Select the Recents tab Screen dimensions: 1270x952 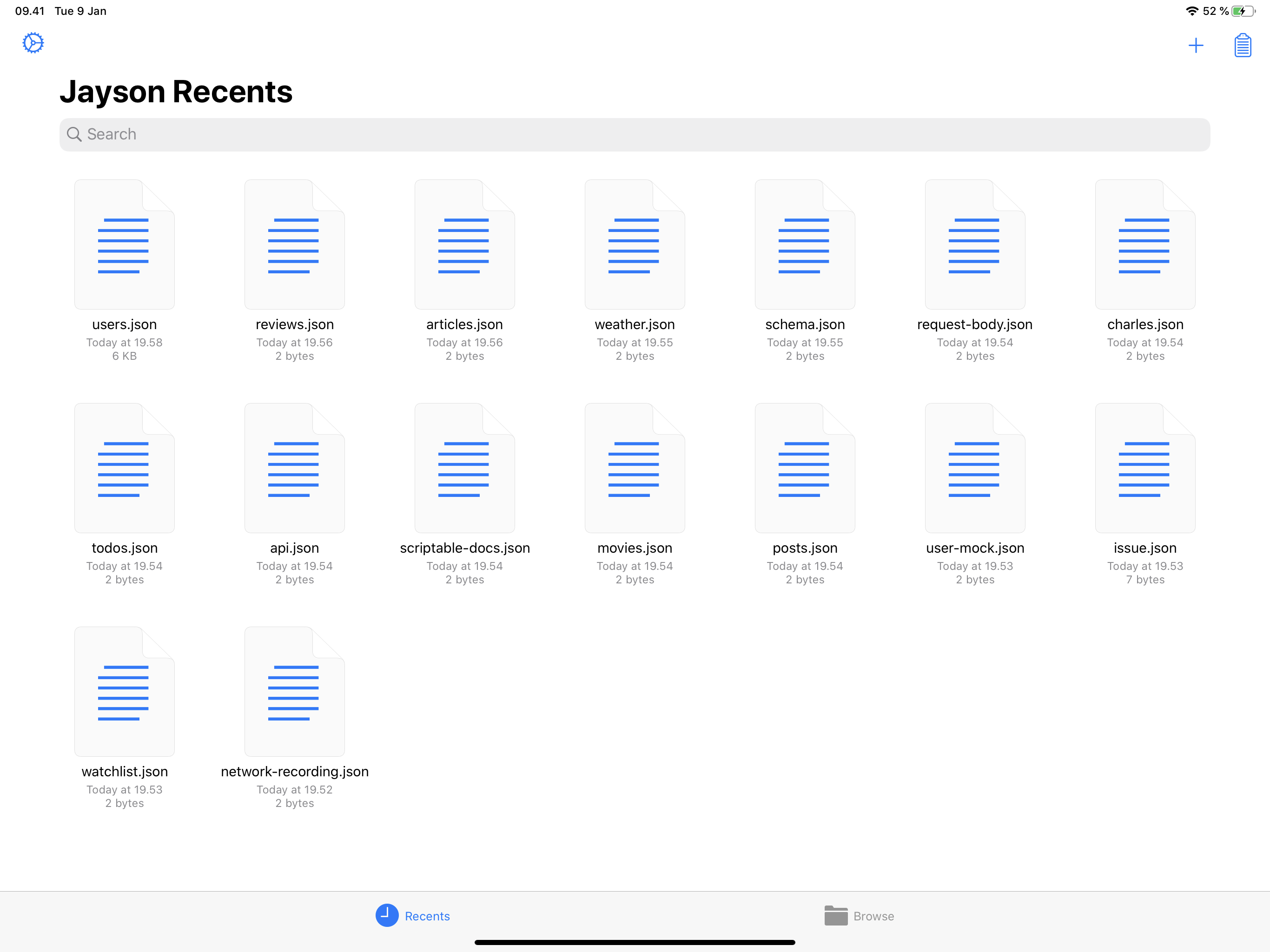(413, 916)
